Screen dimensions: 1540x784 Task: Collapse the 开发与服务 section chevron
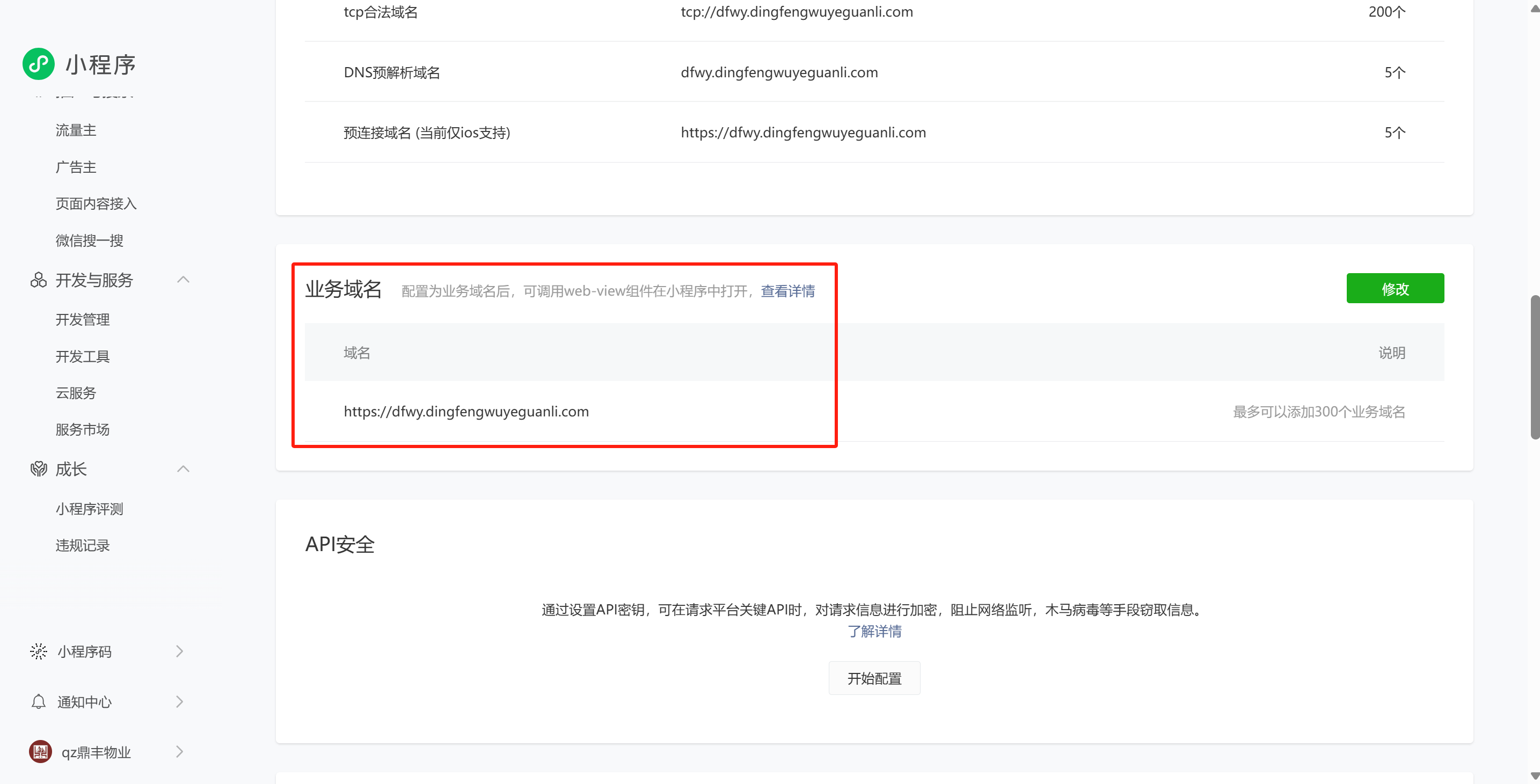coord(184,280)
